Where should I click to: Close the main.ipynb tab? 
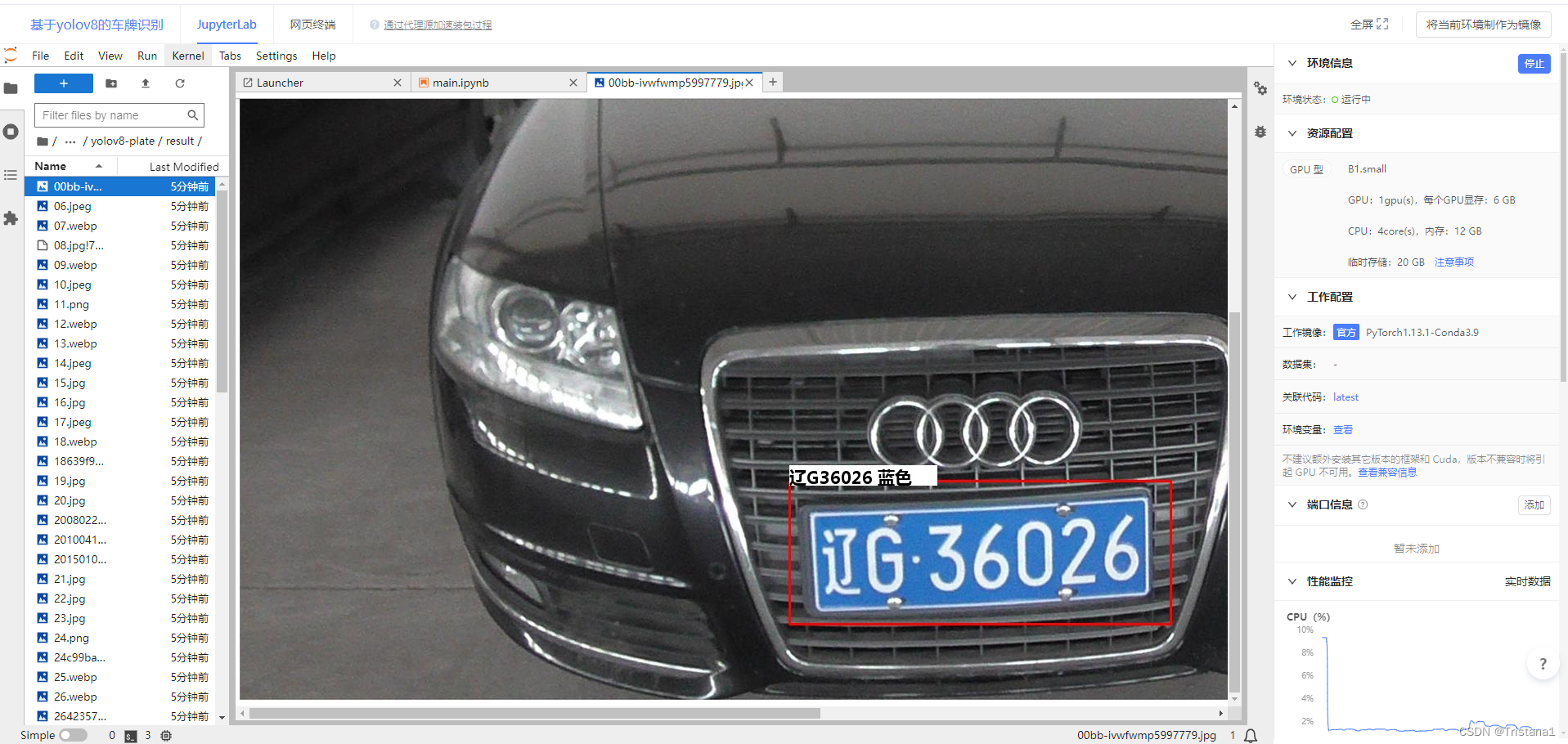tap(573, 83)
